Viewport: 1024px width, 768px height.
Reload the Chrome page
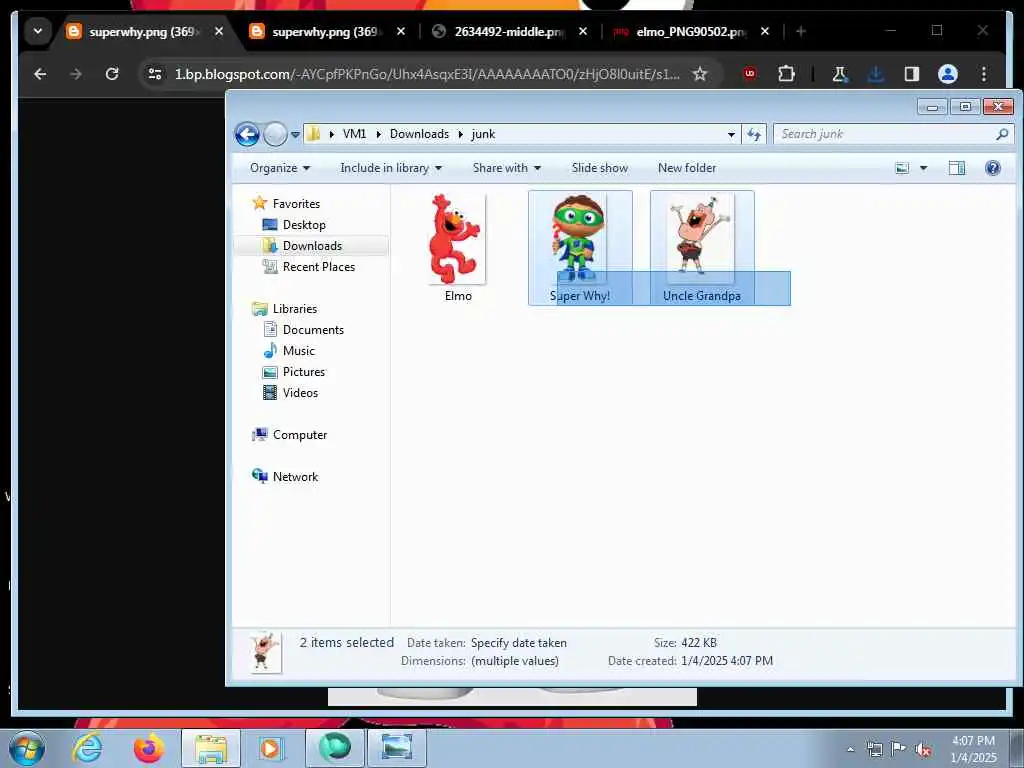click(x=112, y=74)
